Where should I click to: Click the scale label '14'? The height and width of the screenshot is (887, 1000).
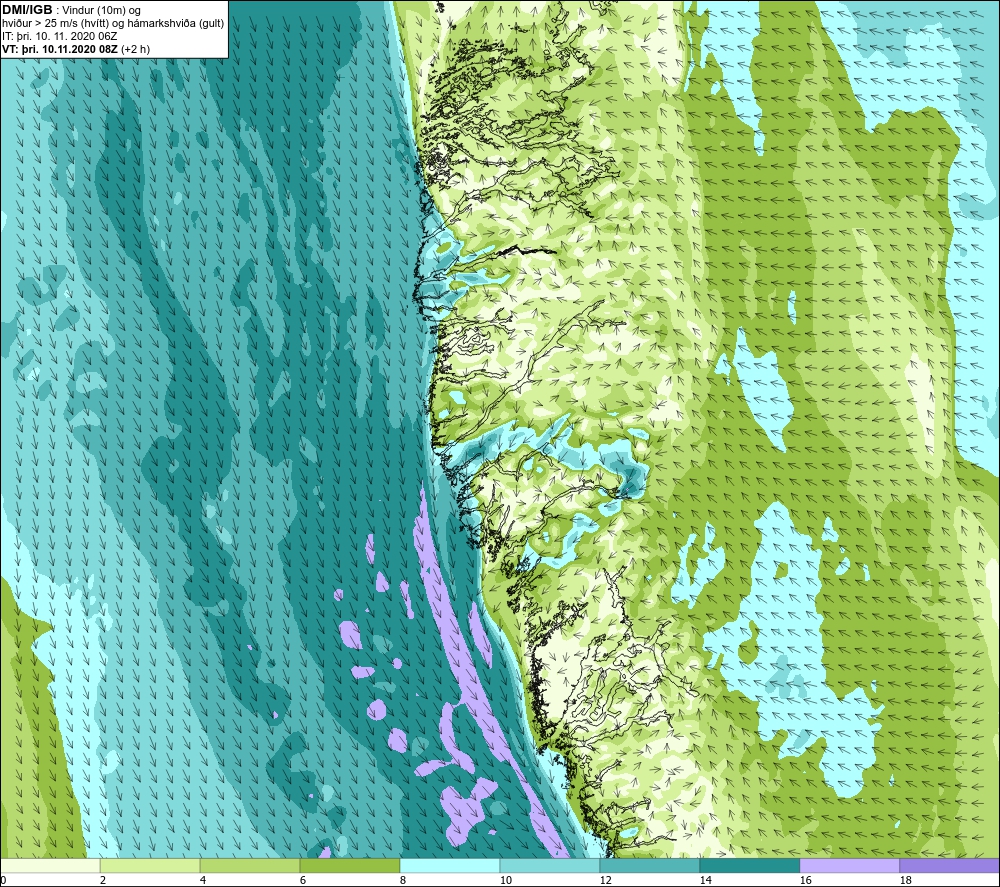(x=706, y=880)
